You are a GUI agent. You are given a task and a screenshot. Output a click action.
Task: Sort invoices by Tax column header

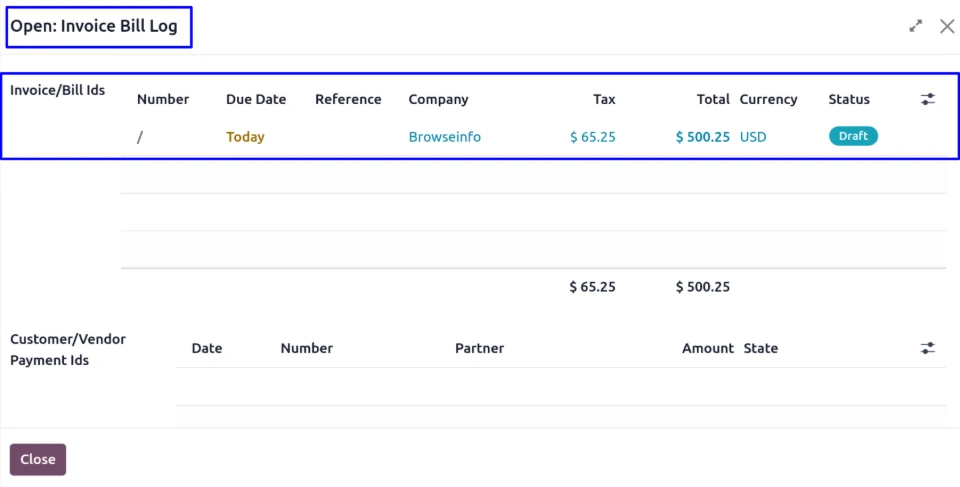(x=604, y=99)
